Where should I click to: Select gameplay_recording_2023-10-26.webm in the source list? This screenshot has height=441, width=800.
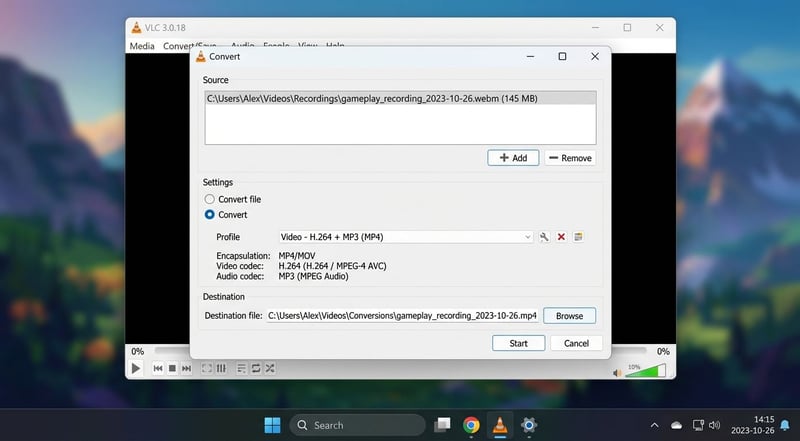point(400,99)
